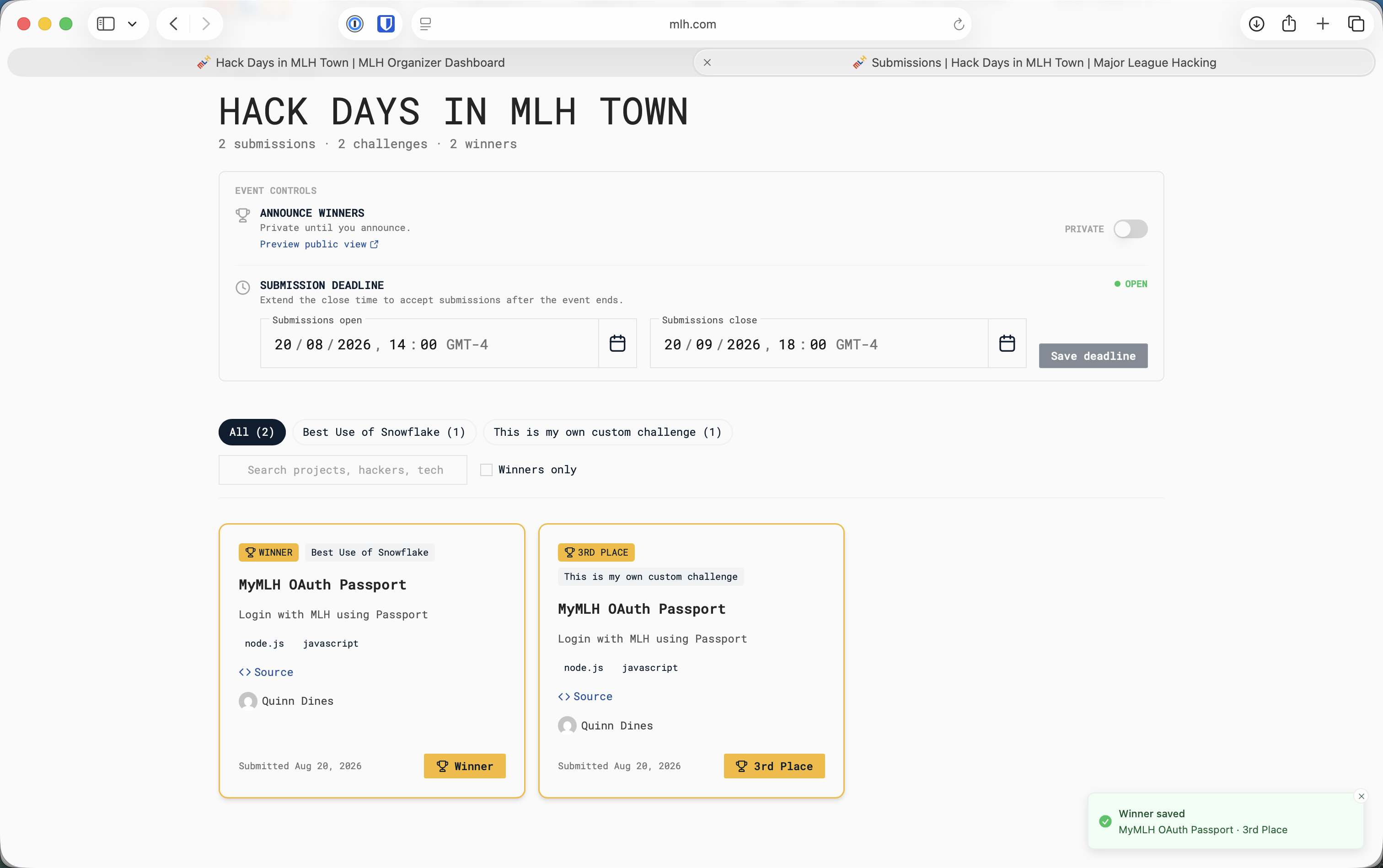
Task: Open the Submissions open calendar picker
Action: [617, 343]
